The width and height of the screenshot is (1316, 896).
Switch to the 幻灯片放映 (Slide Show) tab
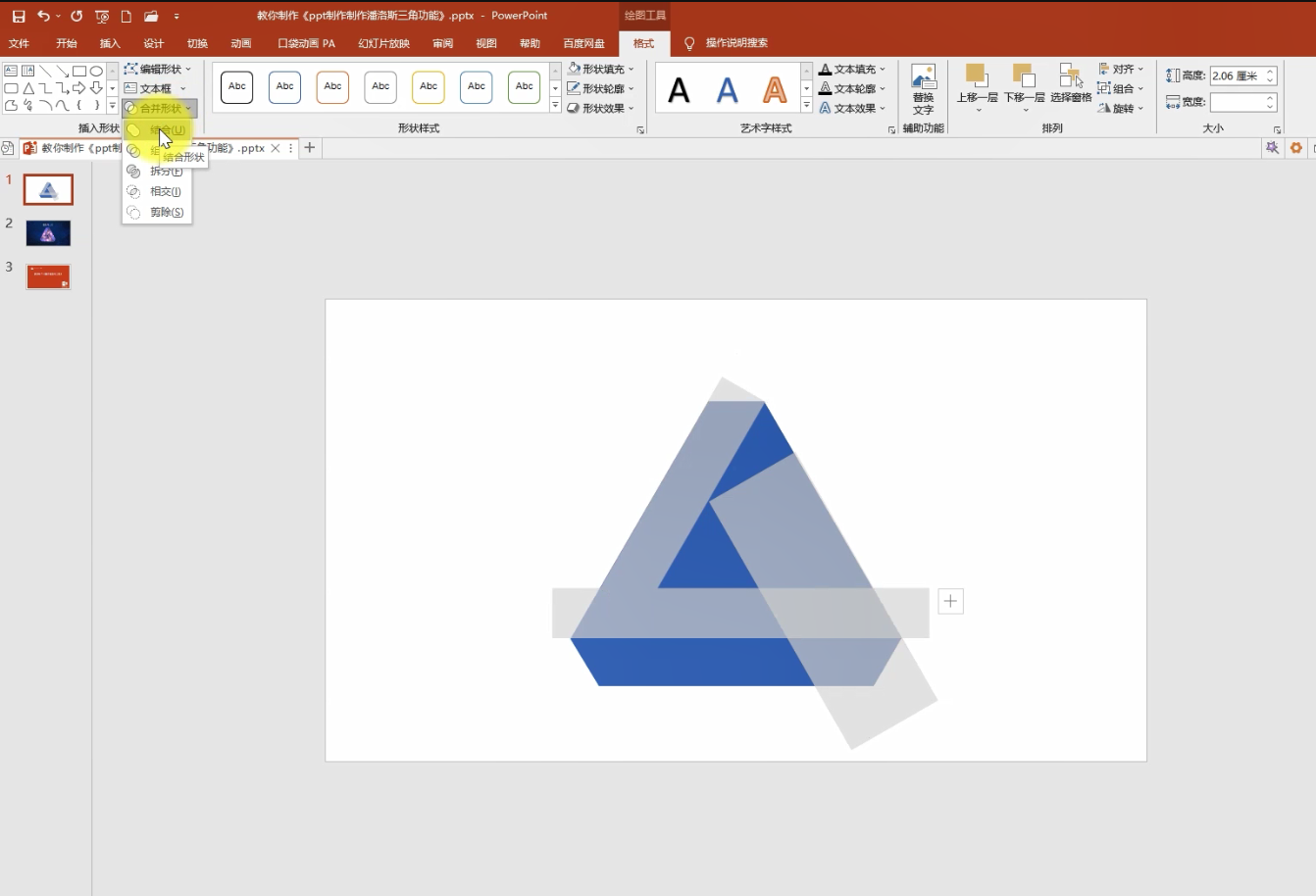383,43
